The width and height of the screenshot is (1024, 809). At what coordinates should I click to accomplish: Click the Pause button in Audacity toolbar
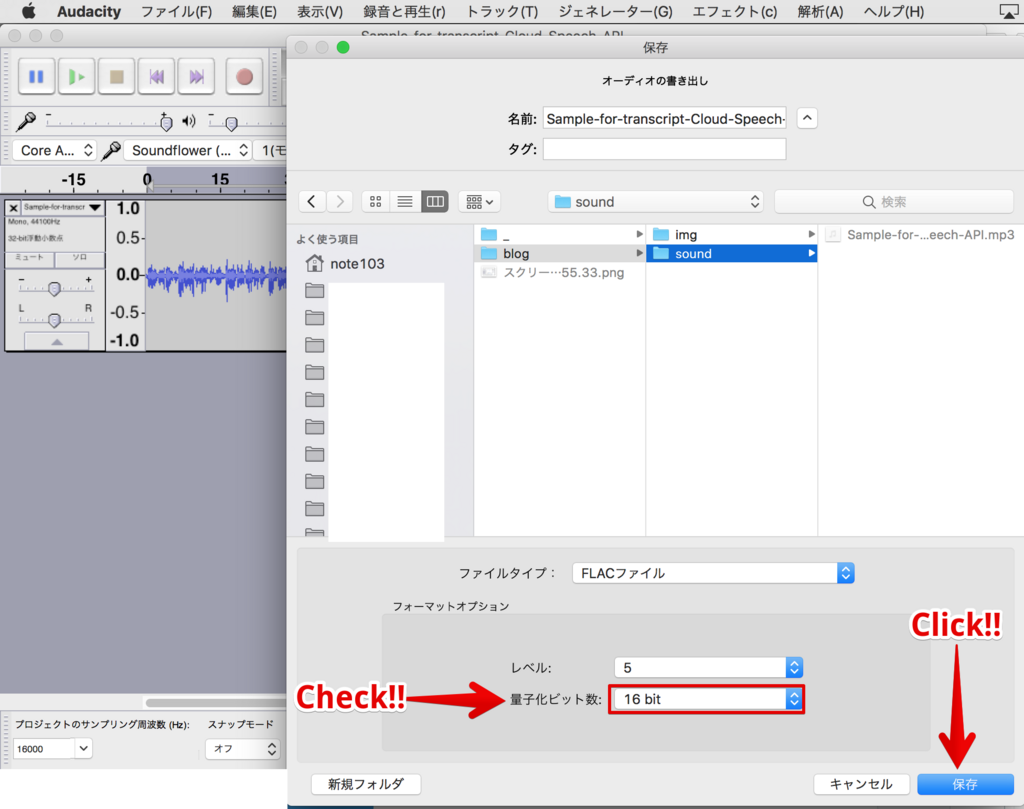(x=37, y=77)
